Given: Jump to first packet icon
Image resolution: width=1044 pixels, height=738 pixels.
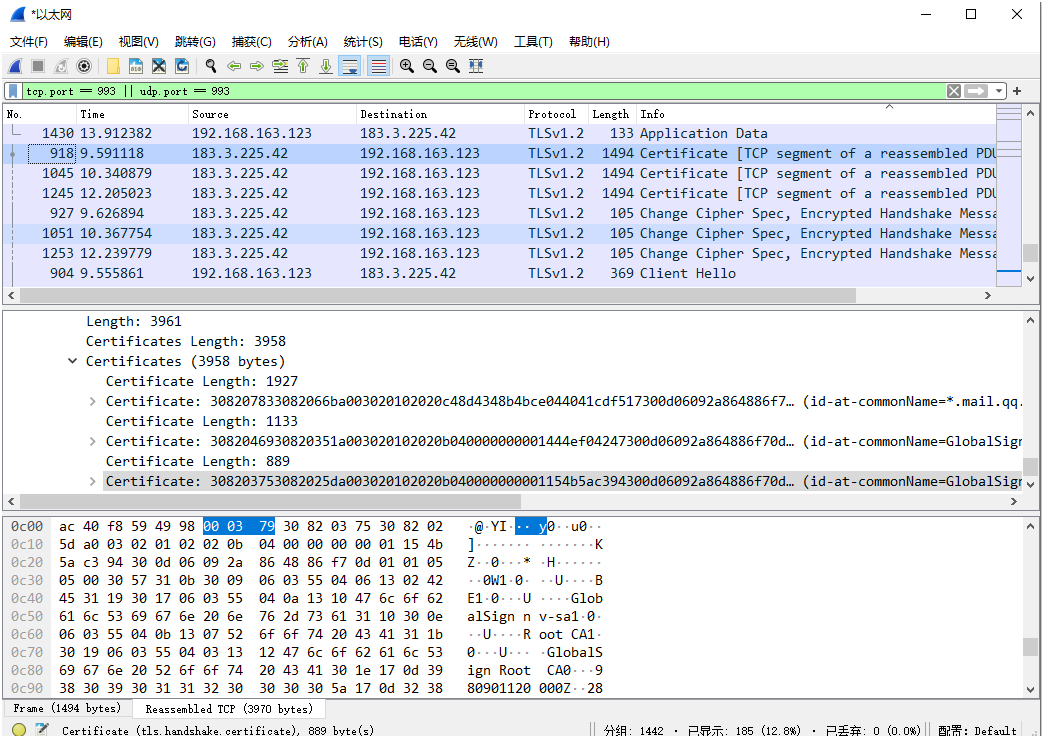Looking at the screenshot, I should (x=303, y=66).
